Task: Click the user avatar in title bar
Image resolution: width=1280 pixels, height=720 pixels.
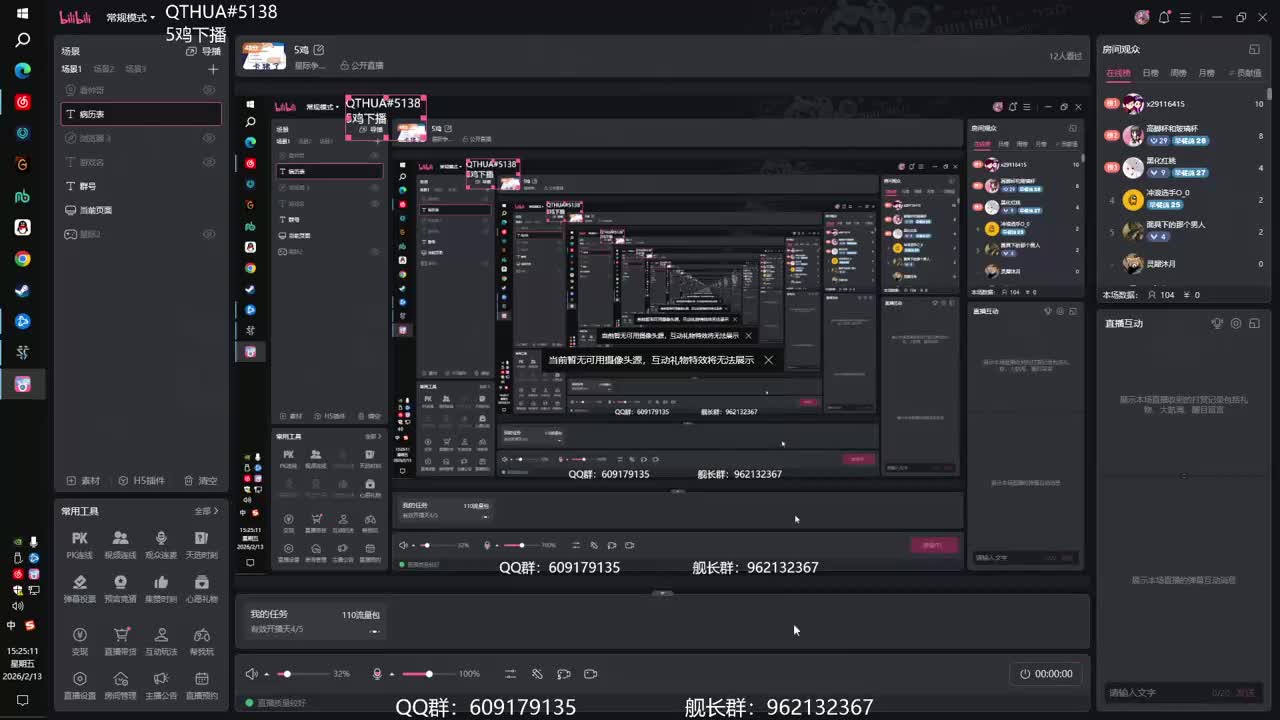Action: (x=1142, y=17)
